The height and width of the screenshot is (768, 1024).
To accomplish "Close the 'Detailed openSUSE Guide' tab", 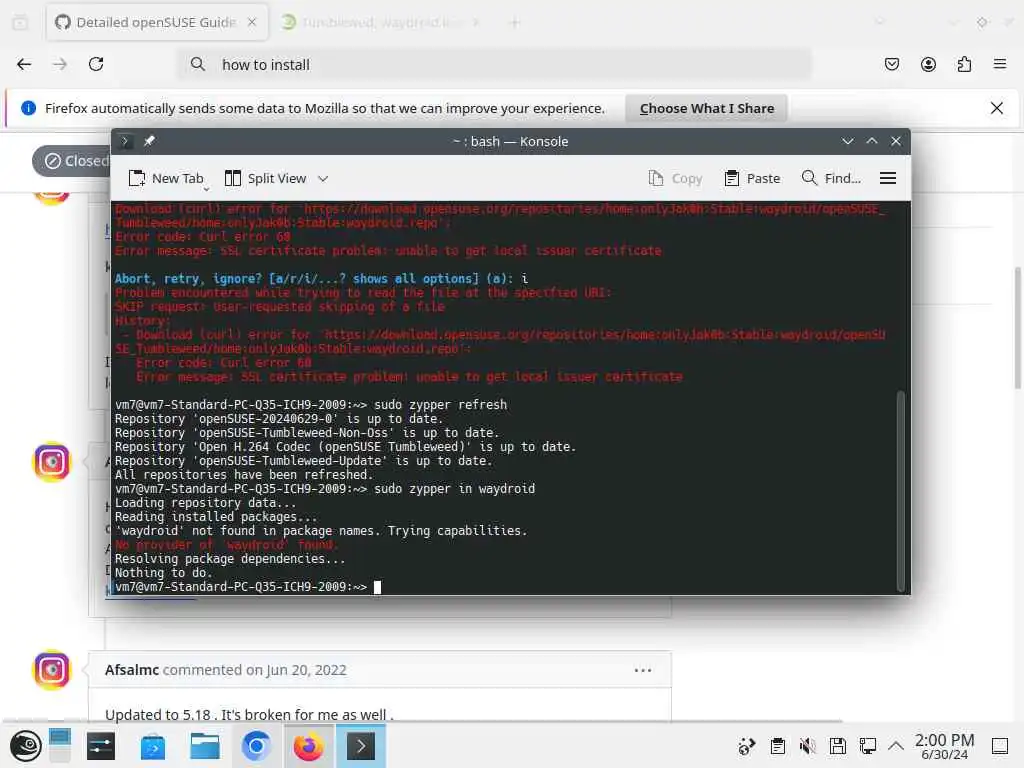I will point(252,22).
